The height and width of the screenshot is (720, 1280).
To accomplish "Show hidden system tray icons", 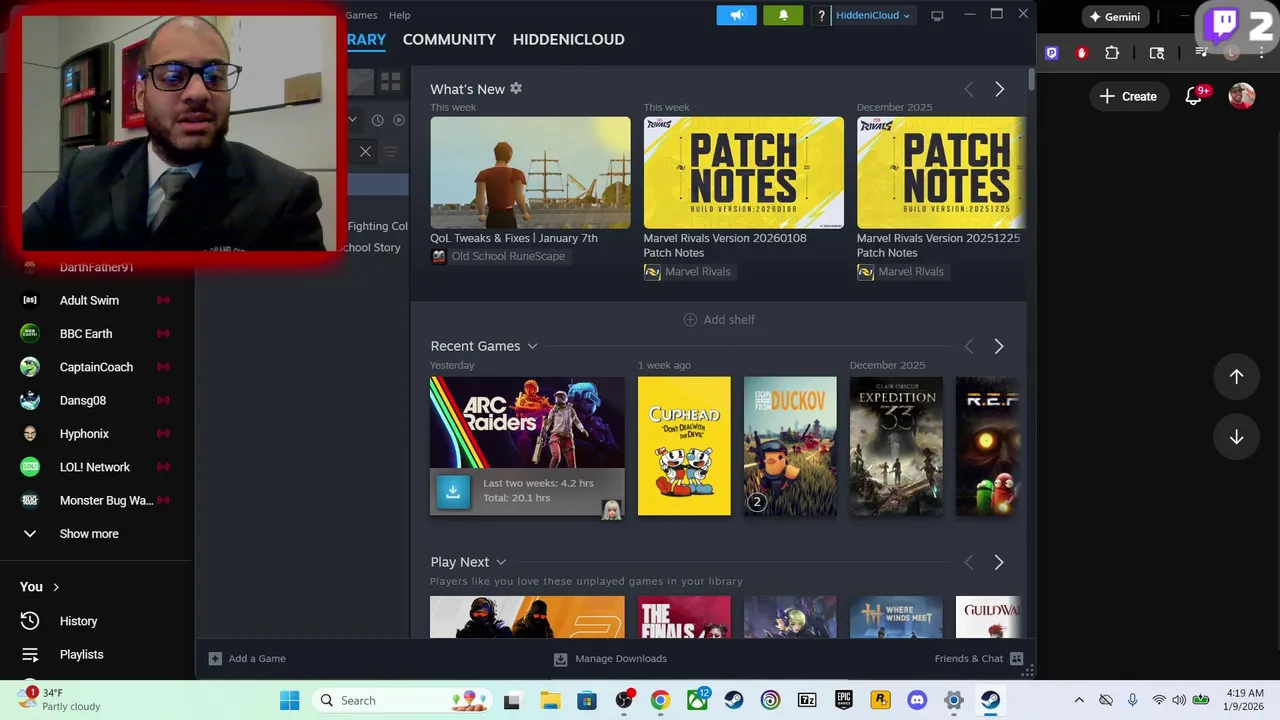I will pos(1079,700).
